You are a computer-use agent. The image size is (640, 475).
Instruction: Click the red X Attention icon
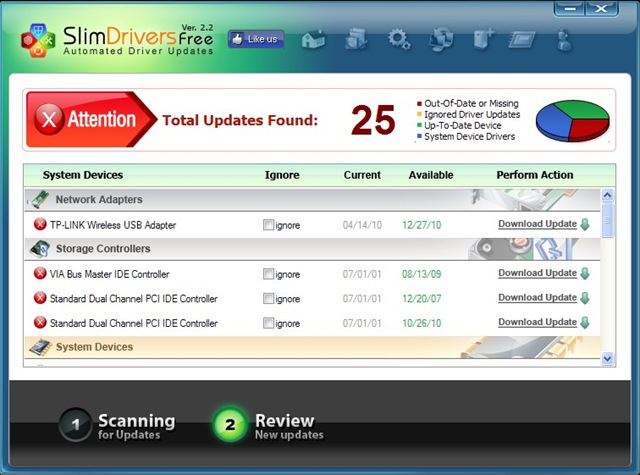point(49,119)
